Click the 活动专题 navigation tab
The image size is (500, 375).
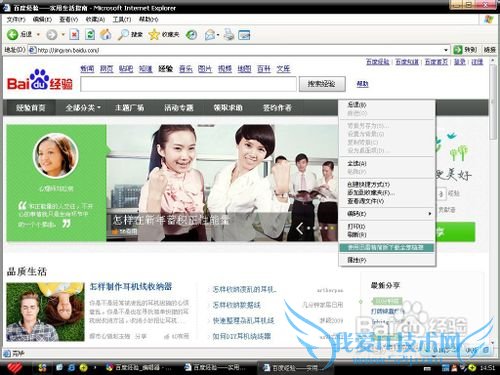tap(179, 108)
